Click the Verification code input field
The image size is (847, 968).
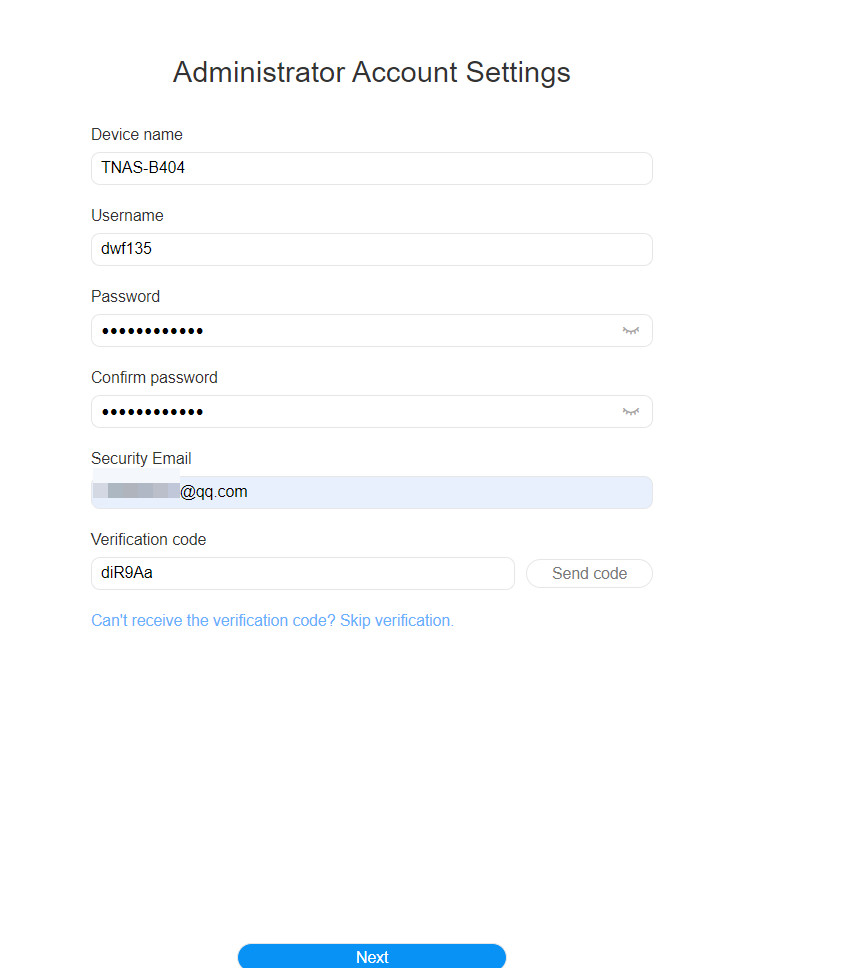click(x=302, y=574)
